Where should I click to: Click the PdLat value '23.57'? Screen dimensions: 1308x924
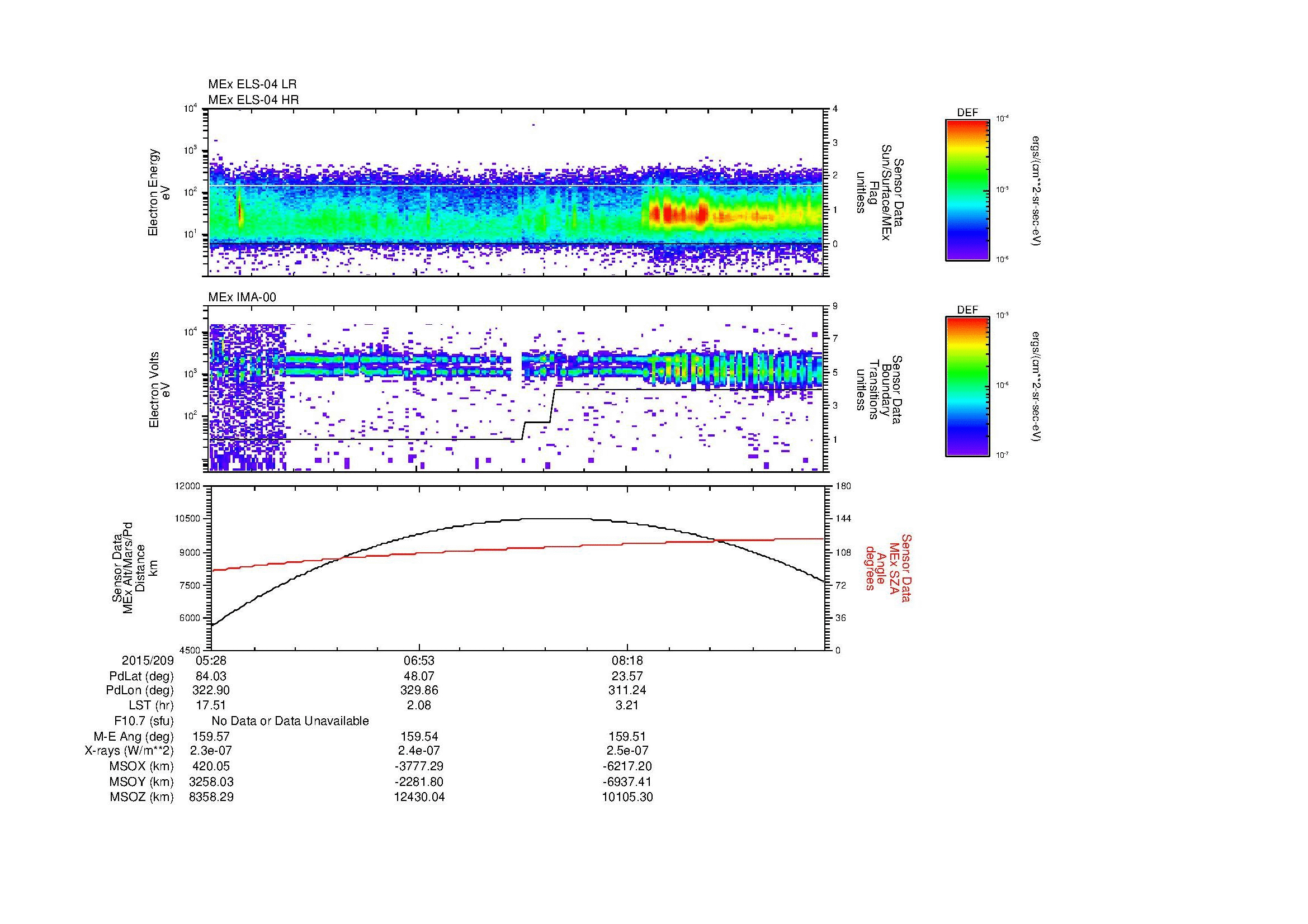click(627, 676)
